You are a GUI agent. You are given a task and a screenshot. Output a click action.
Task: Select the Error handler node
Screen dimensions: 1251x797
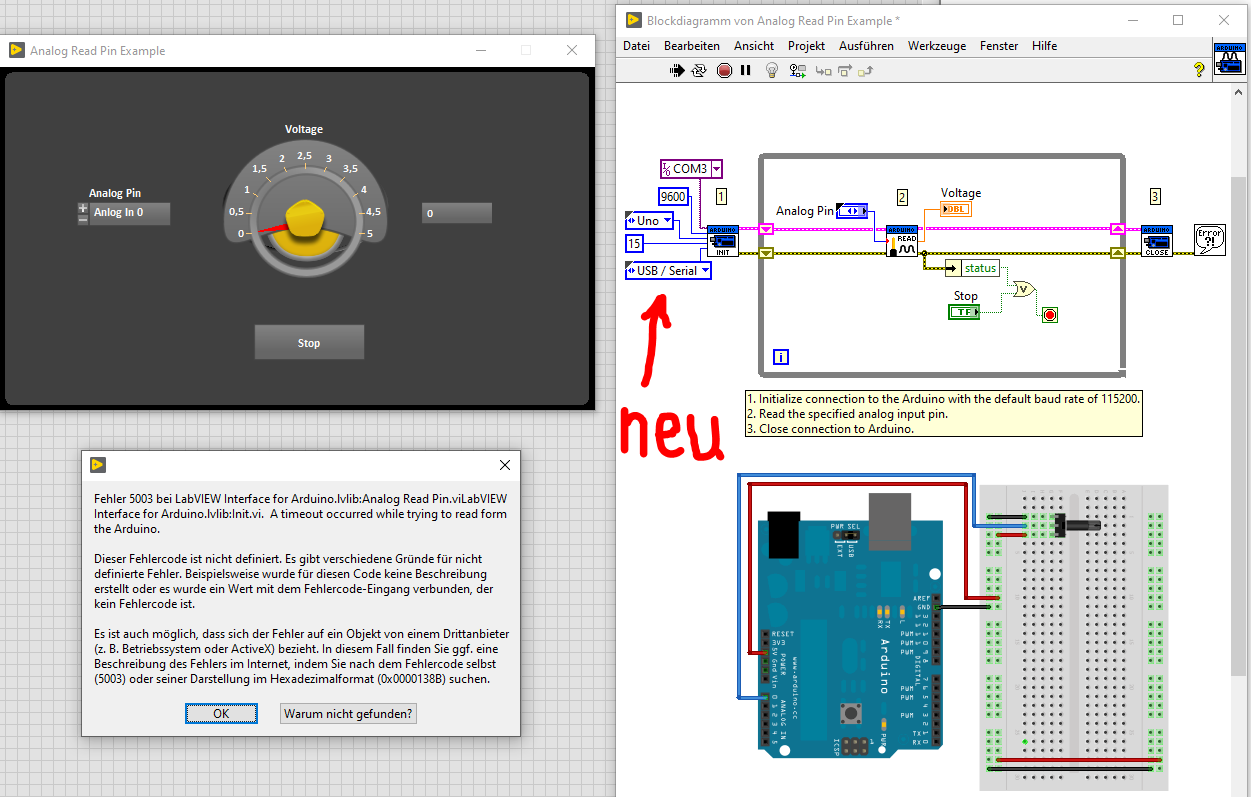1210,241
